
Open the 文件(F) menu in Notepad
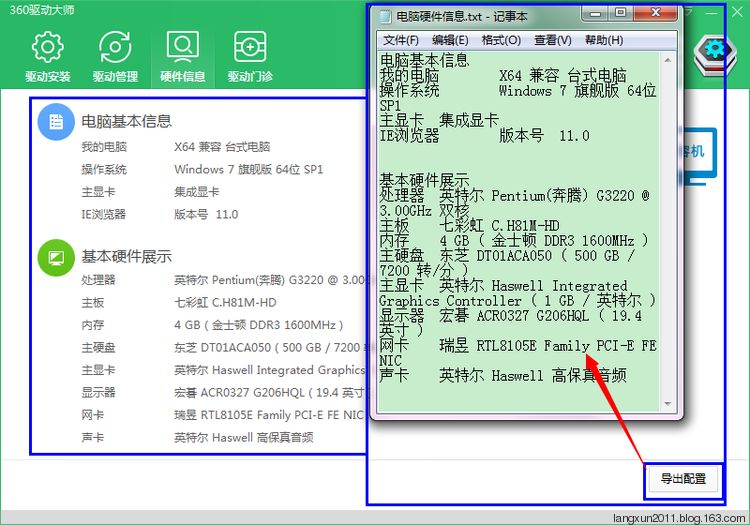click(401, 40)
